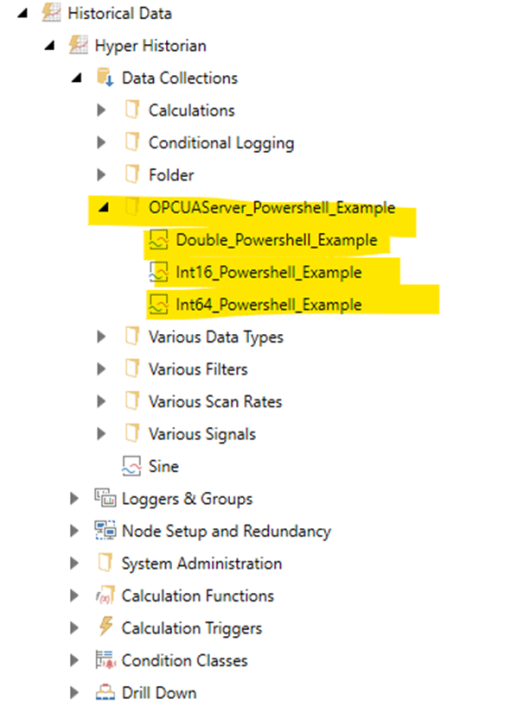Select the Conditional Logging folder
This screenshot has height=712, width=511.
[221, 143]
